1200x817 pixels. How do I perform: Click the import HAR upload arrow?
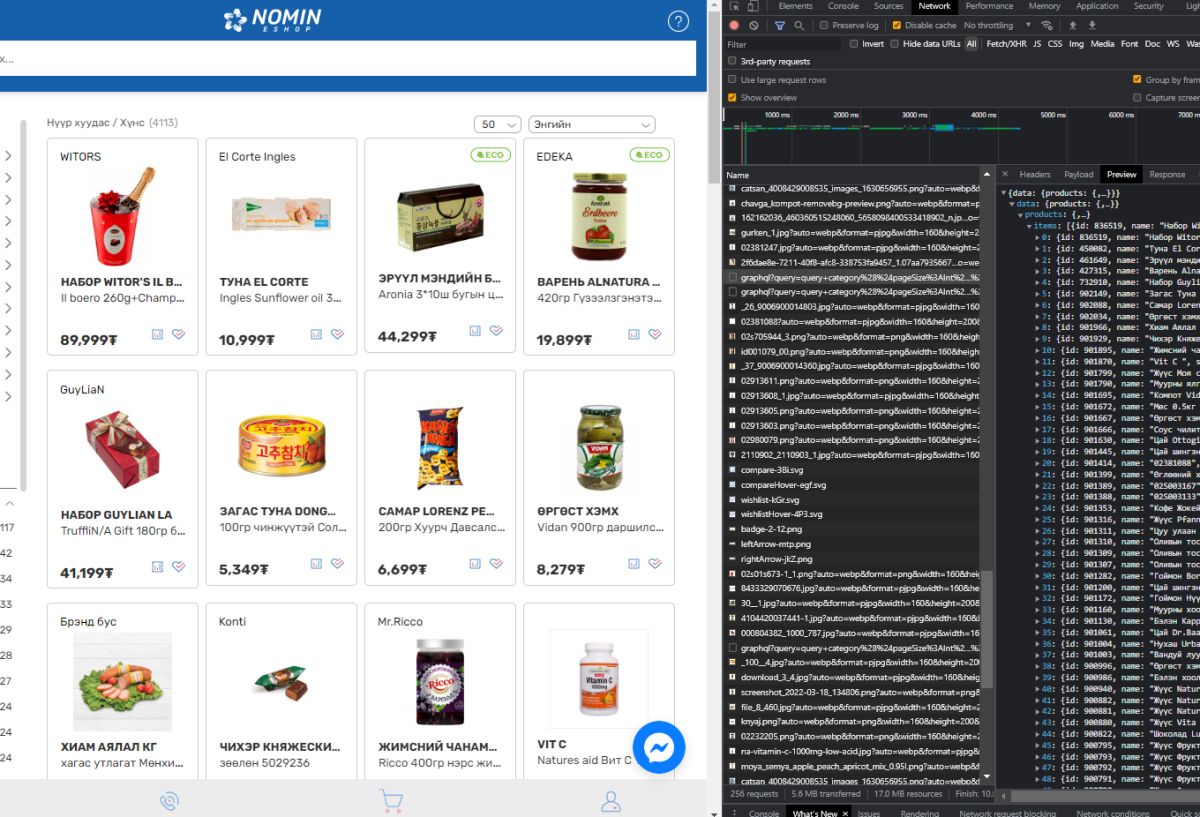1074,25
